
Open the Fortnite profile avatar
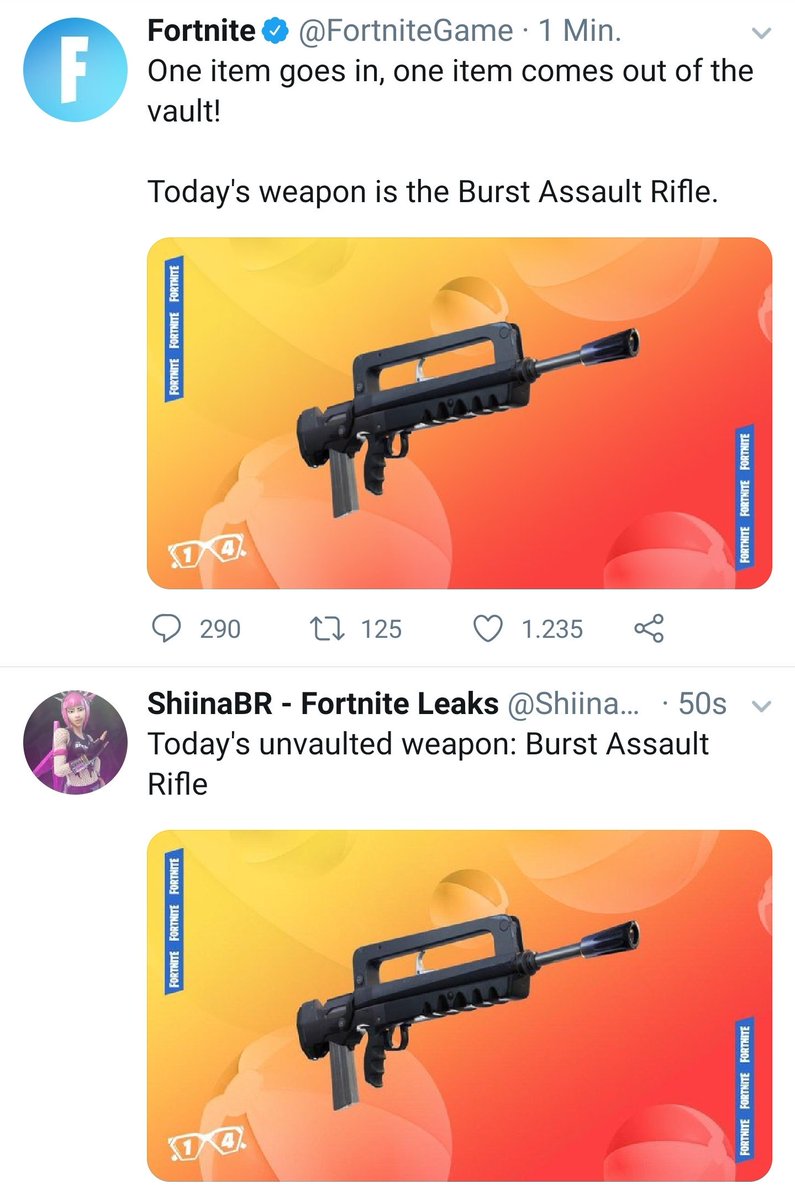[x=75, y=69]
